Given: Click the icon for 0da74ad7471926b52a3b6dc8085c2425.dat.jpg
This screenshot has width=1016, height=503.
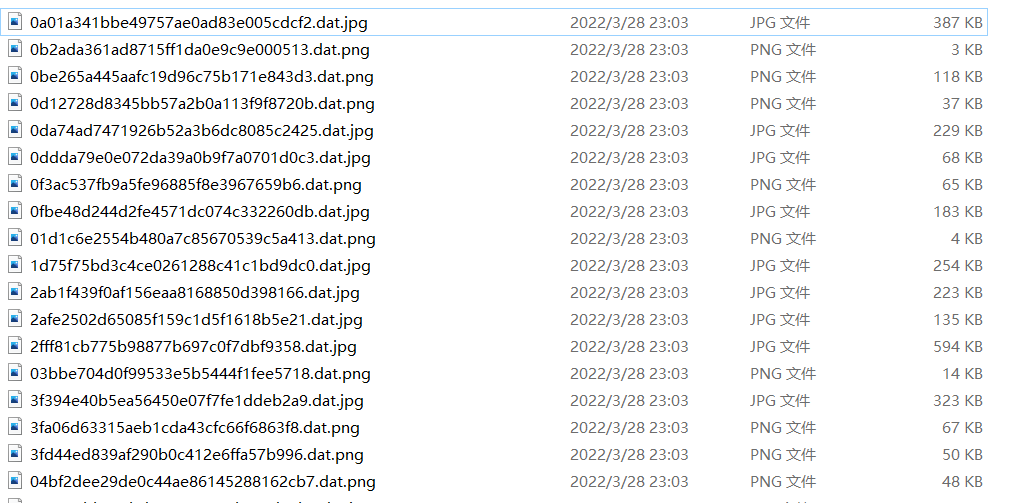Looking at the screenshot, I should pyautogui.click(x=15, y=130).
